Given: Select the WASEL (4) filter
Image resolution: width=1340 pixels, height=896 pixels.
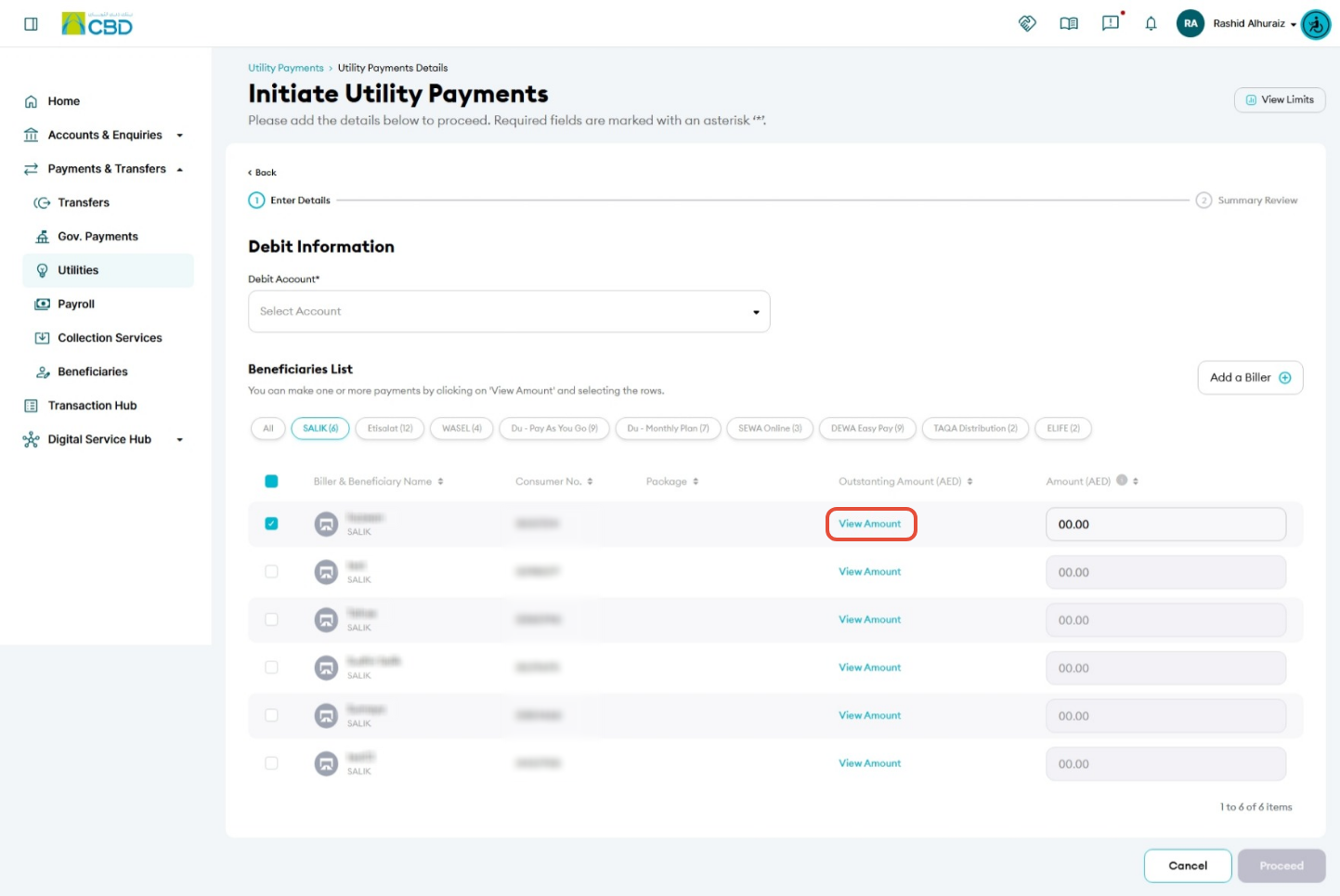Looking at the screenshot, I should [x=462, y=428].
